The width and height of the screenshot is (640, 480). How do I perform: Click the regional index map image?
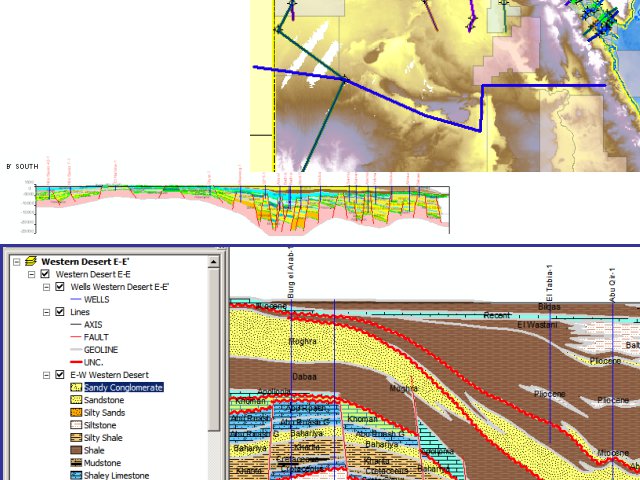pyautogui.click(x=445, y=86)
